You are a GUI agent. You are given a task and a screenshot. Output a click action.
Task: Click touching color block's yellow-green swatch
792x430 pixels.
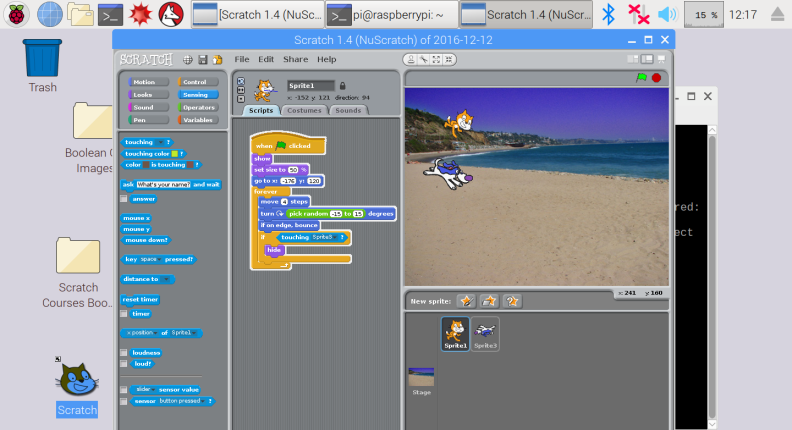(175, 154)
